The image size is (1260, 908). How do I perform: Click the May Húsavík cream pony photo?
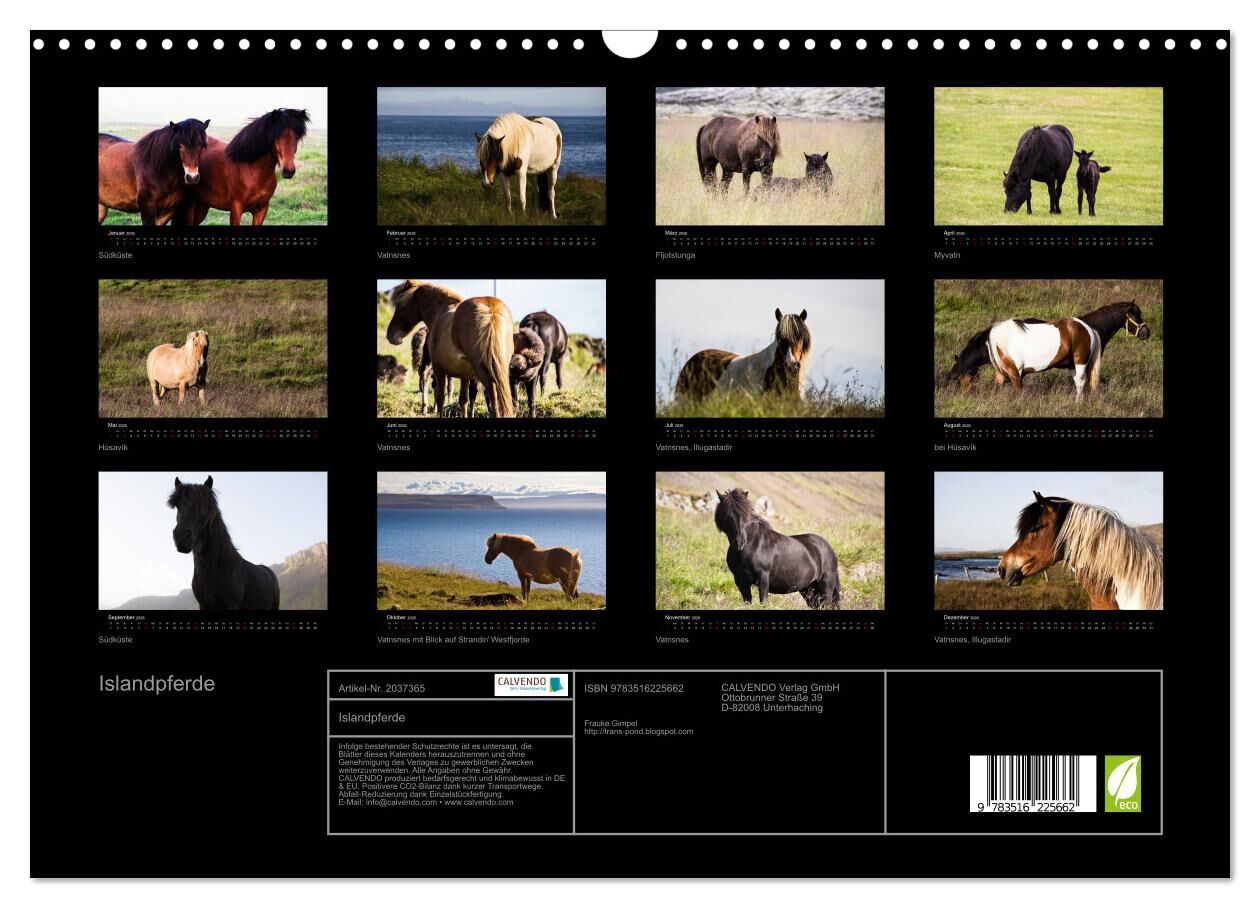213,348
